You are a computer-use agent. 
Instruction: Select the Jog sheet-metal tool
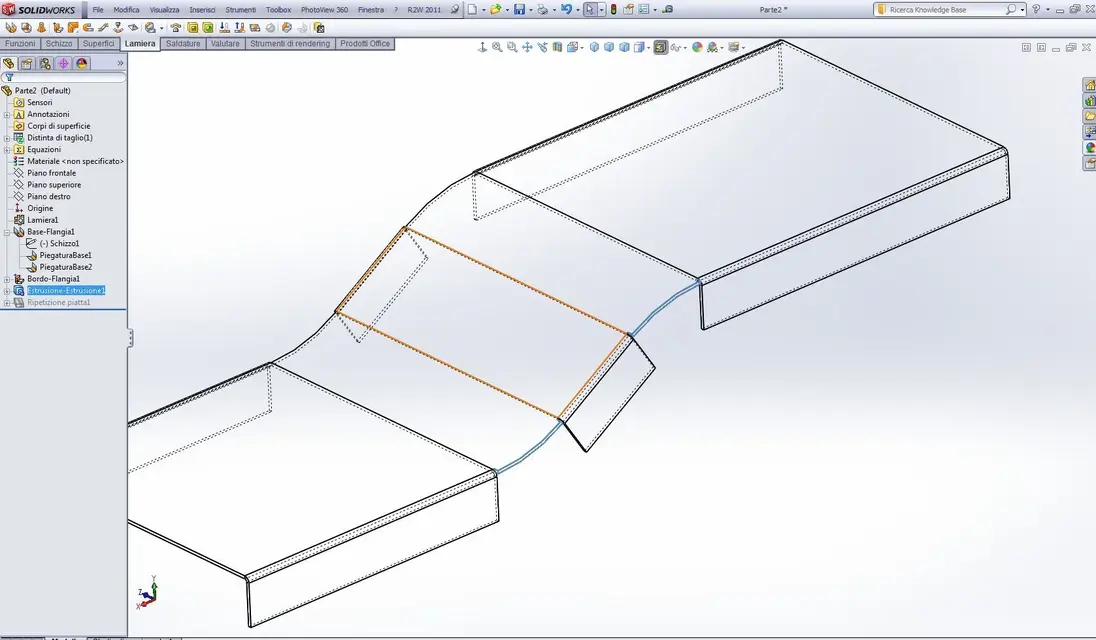103,28
